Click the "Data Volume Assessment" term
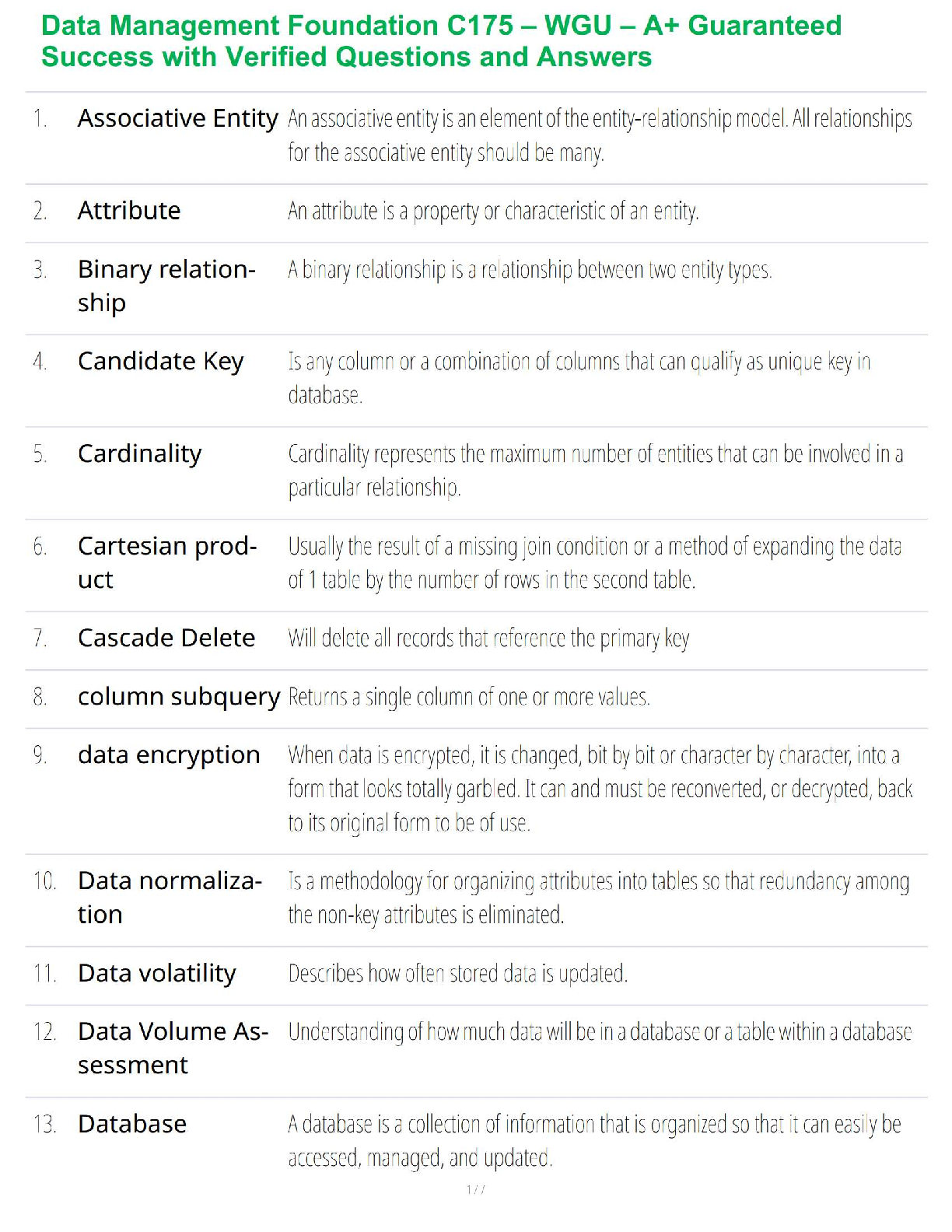 tap(173, 1048)
